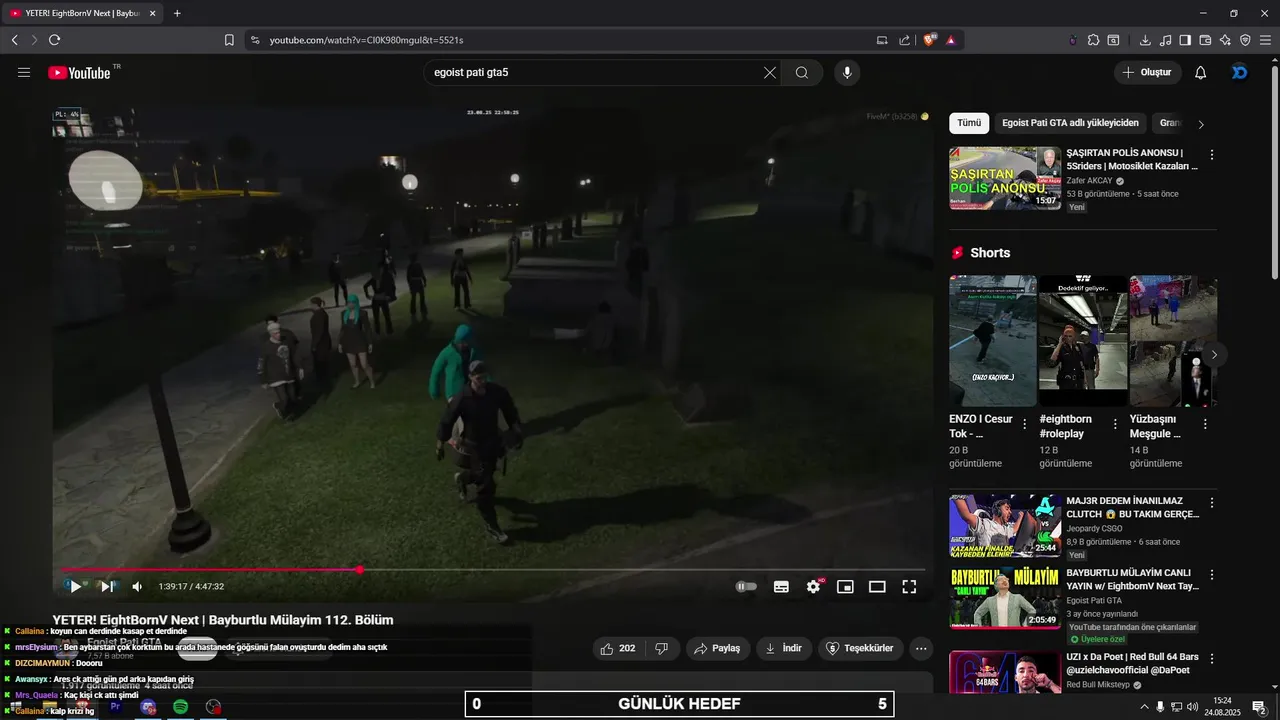Toggle the autoplay switch in the player
This screenshot has width=1280, height=720.
point(746,587)
